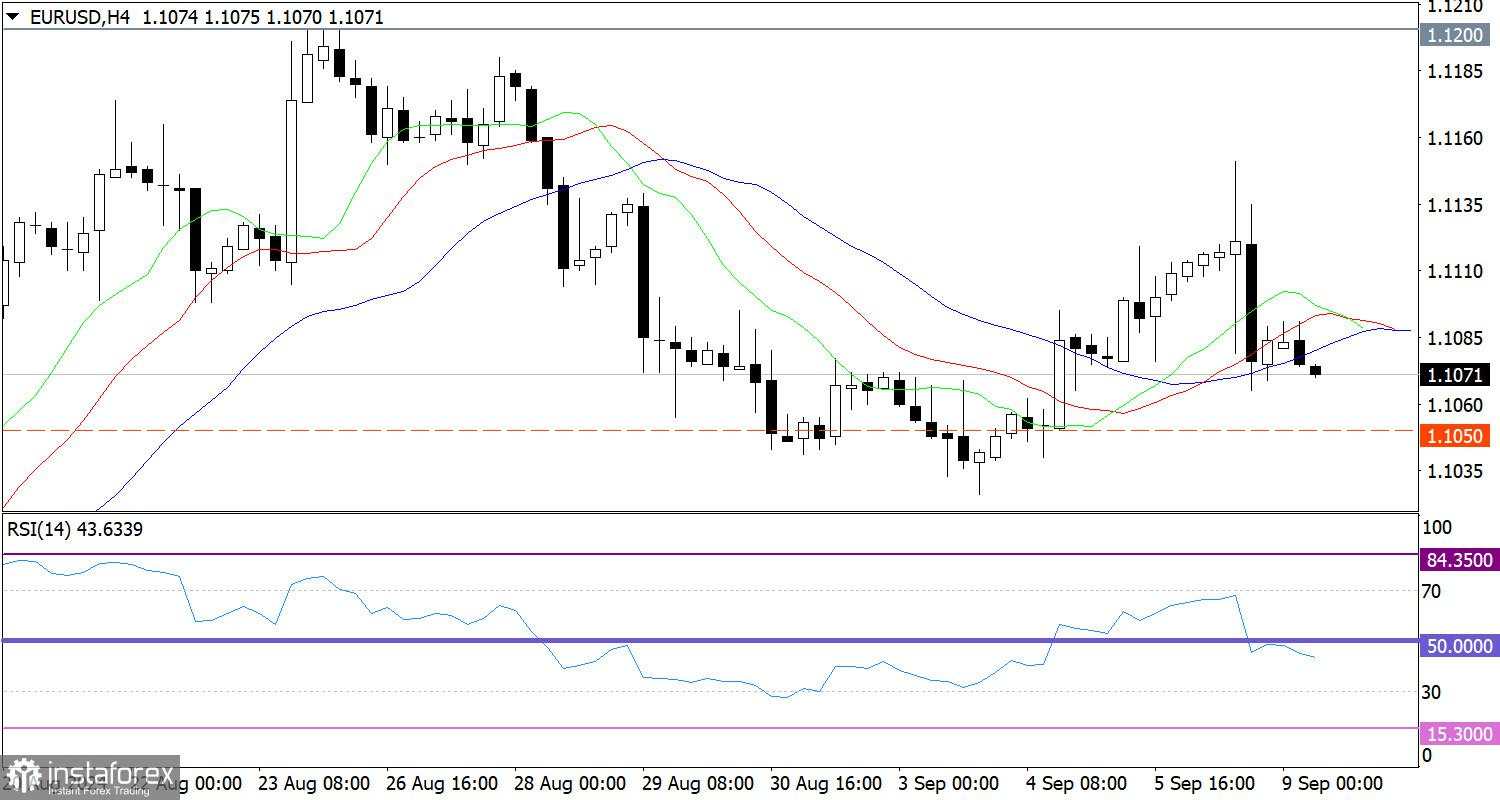
Task: Click the 15.3000 pink RSI level tag
Action: click(x=1459, y=734)
